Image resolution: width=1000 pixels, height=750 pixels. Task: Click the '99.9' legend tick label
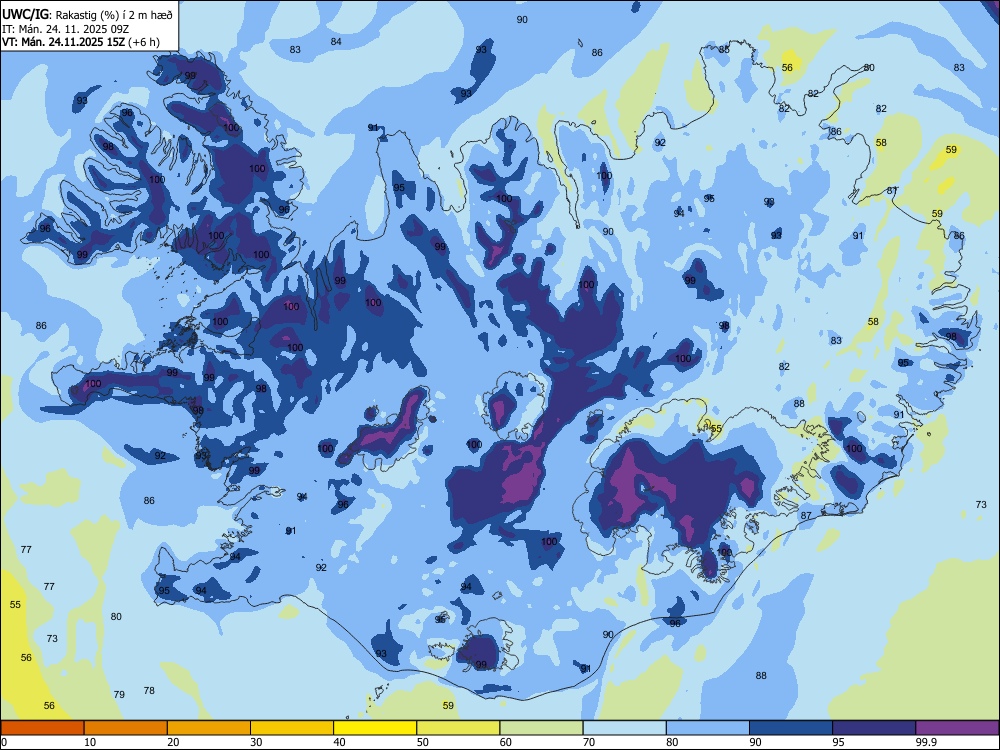(x=925, y=742)
